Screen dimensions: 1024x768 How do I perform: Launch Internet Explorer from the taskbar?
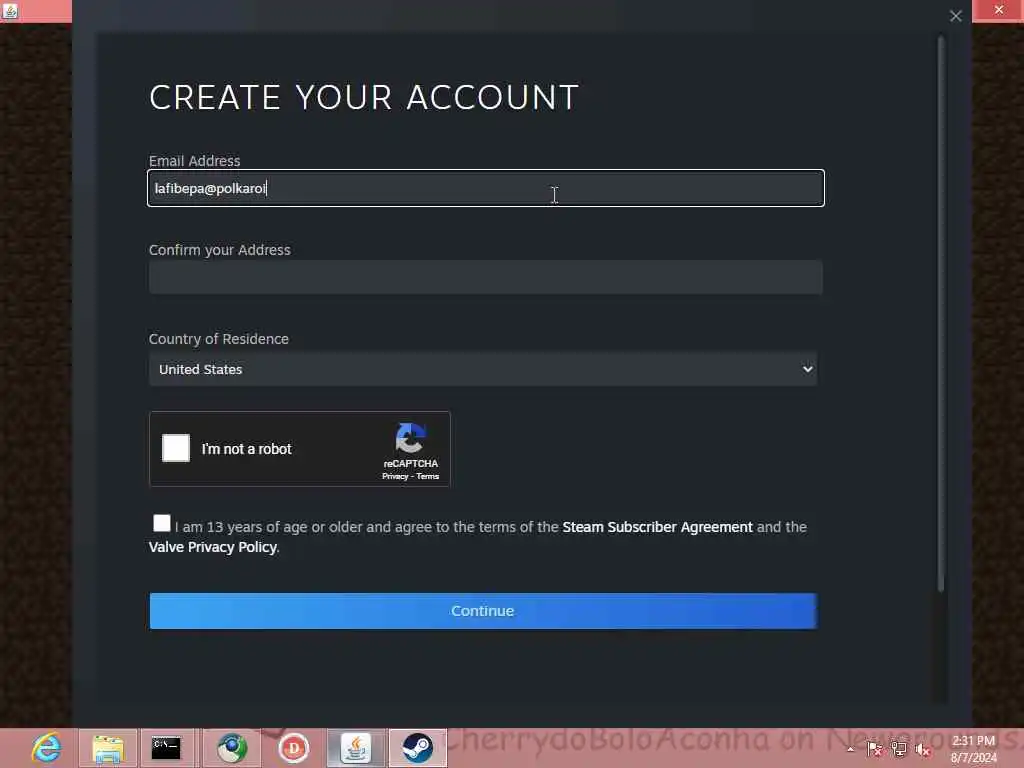(47, 748)
